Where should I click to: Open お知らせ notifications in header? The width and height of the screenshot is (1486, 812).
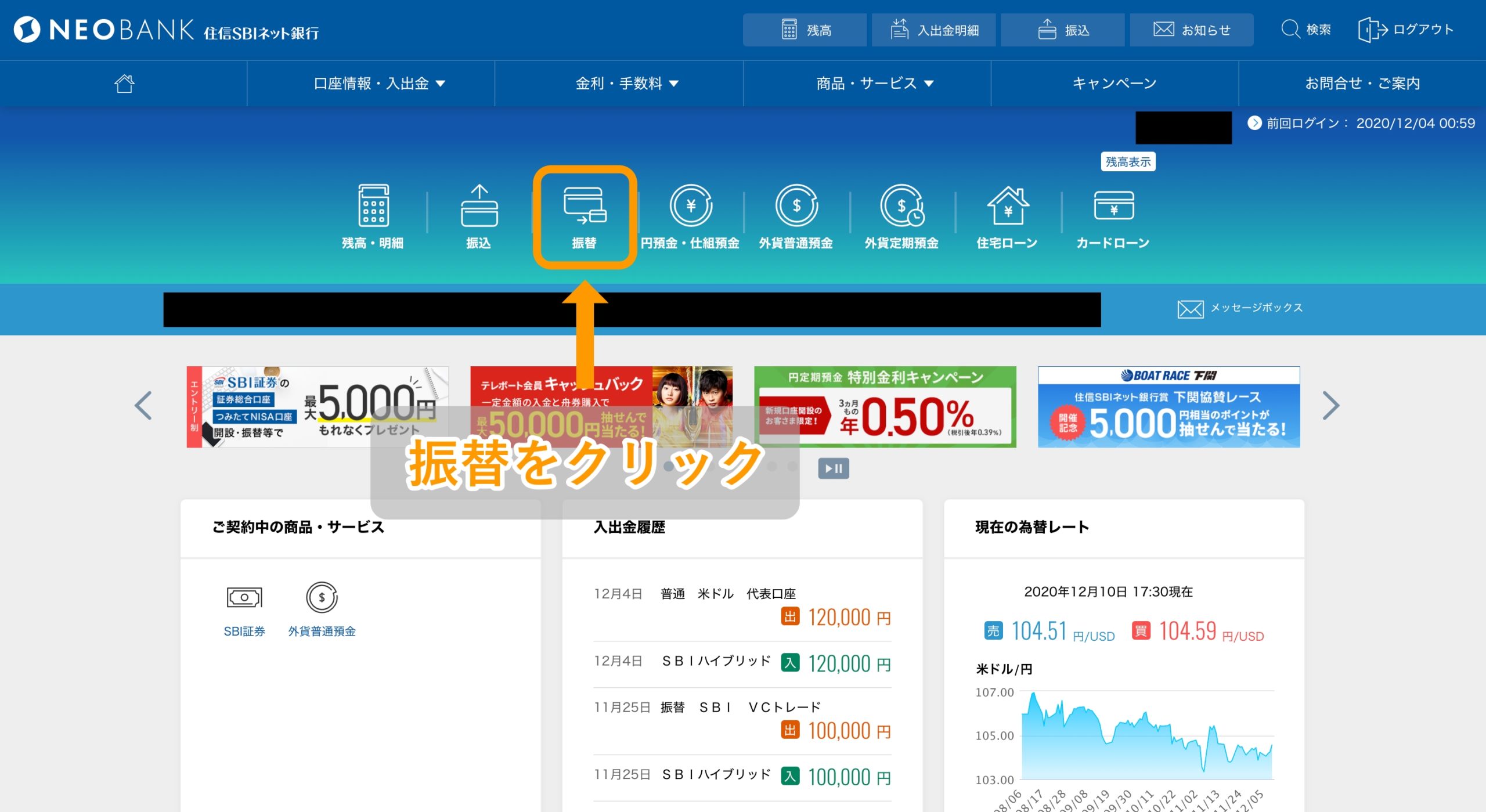pos(1192,30)
